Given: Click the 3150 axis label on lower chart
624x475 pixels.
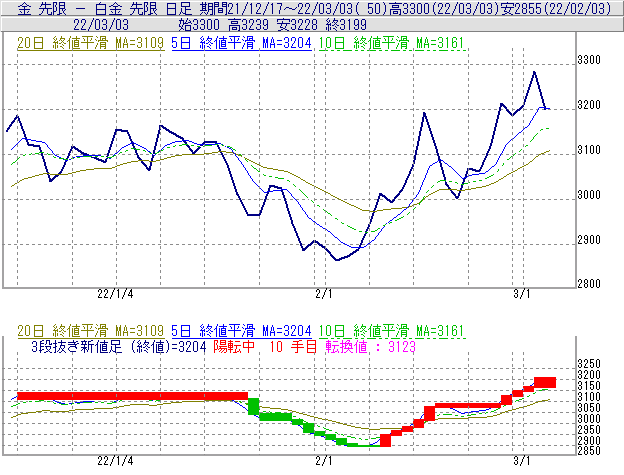Looking at the screenshot, I should 589,386.
